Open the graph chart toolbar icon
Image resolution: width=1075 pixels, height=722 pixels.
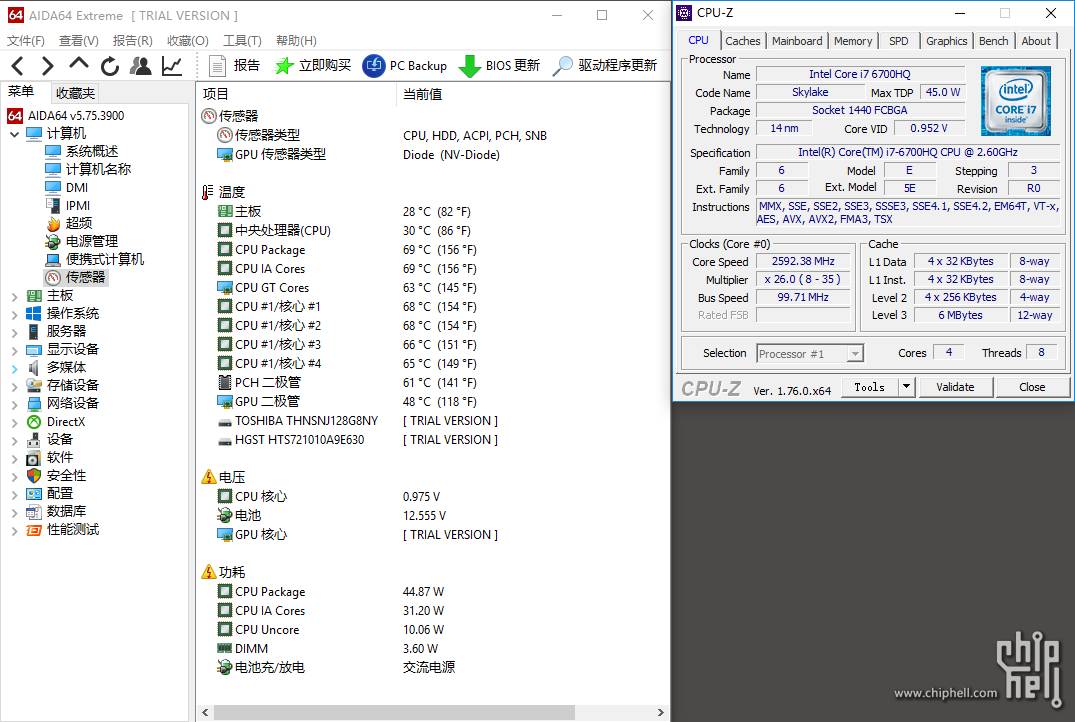tap(171, 66)
